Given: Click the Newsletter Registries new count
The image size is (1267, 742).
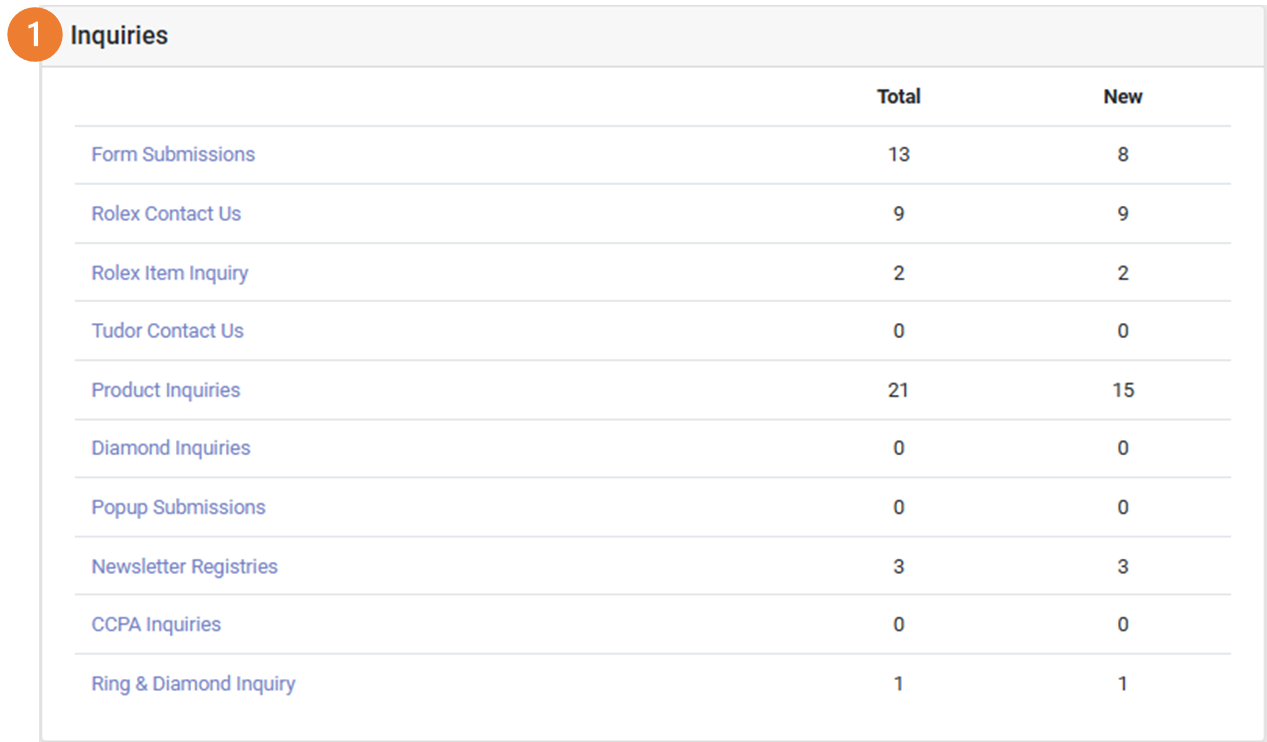Looking at the screenshot, I should click(x=1122, y=566).
